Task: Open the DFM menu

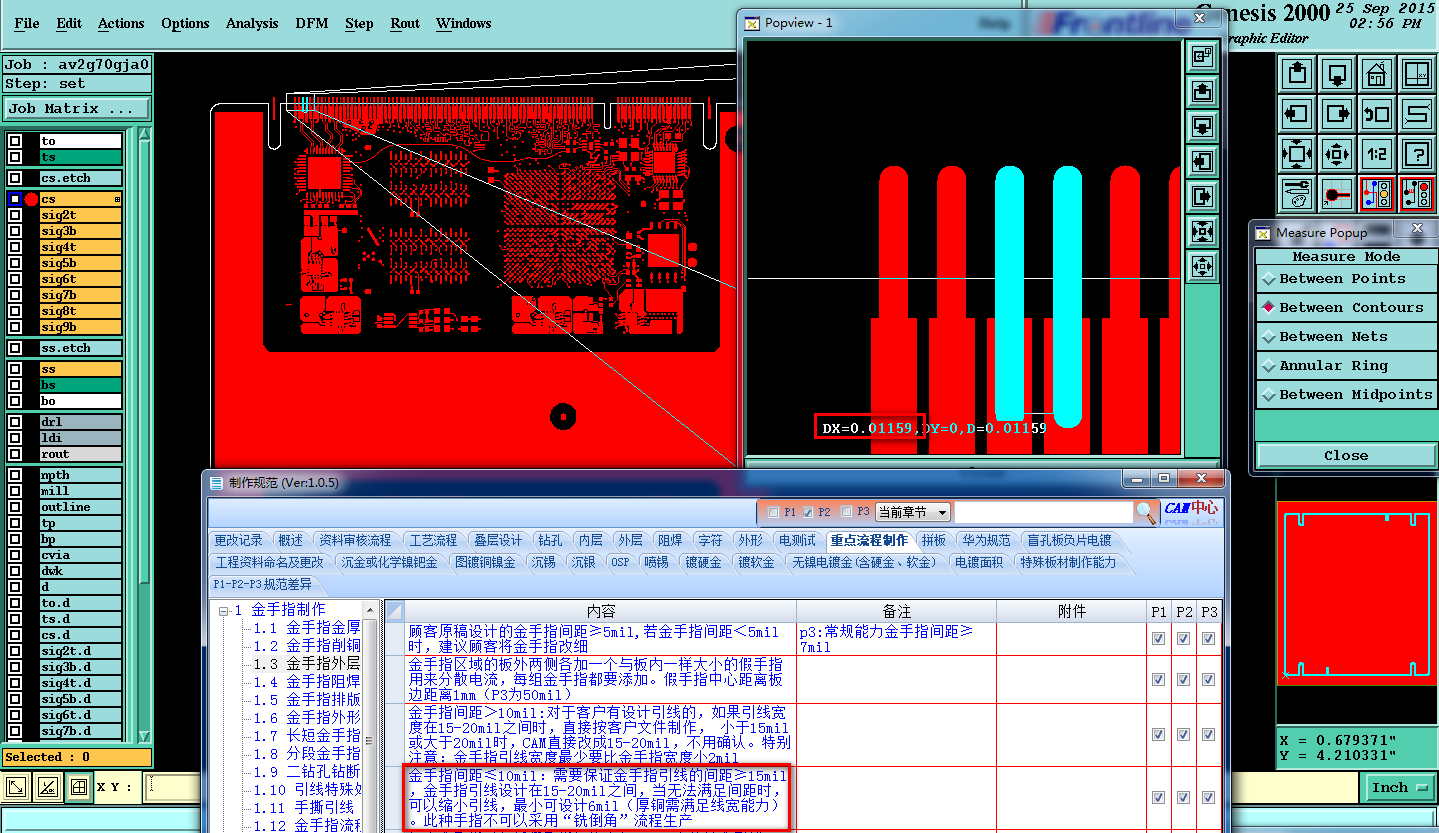Action: click(x=312, y=23)
